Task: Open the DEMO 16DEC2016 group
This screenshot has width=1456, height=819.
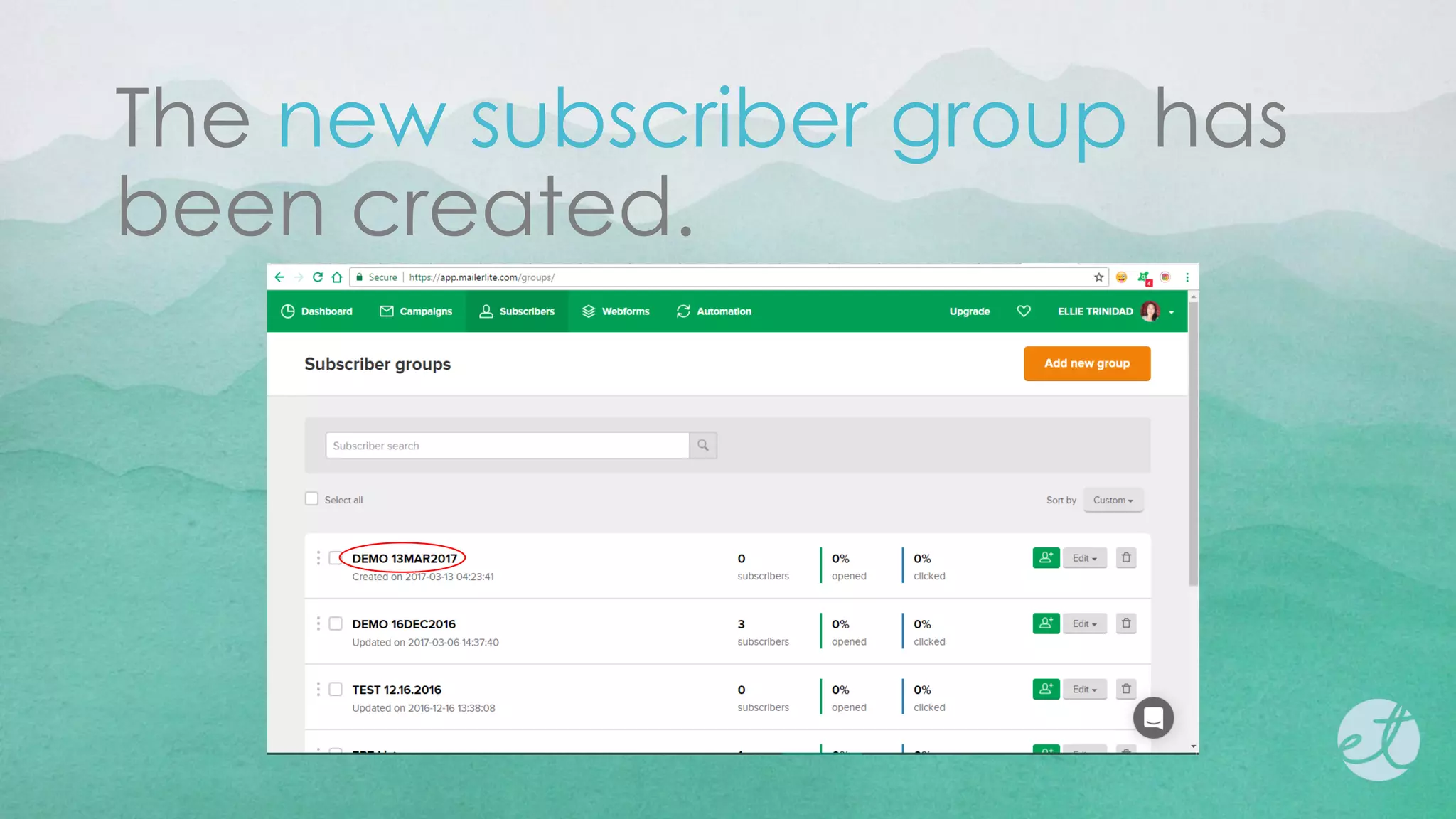Action: pyautogui.click(x=404, y=623)
